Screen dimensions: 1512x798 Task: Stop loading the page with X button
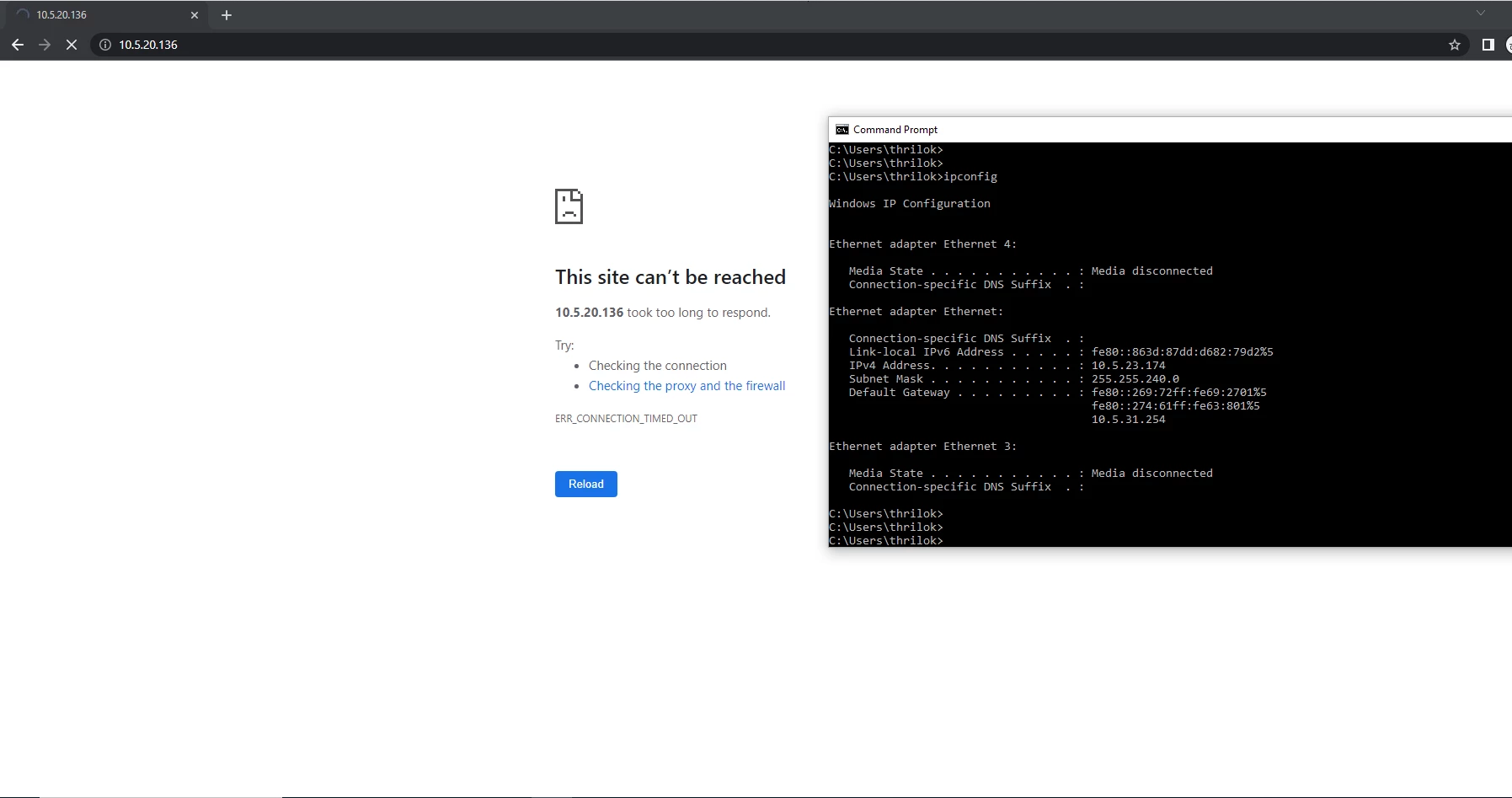72,45
